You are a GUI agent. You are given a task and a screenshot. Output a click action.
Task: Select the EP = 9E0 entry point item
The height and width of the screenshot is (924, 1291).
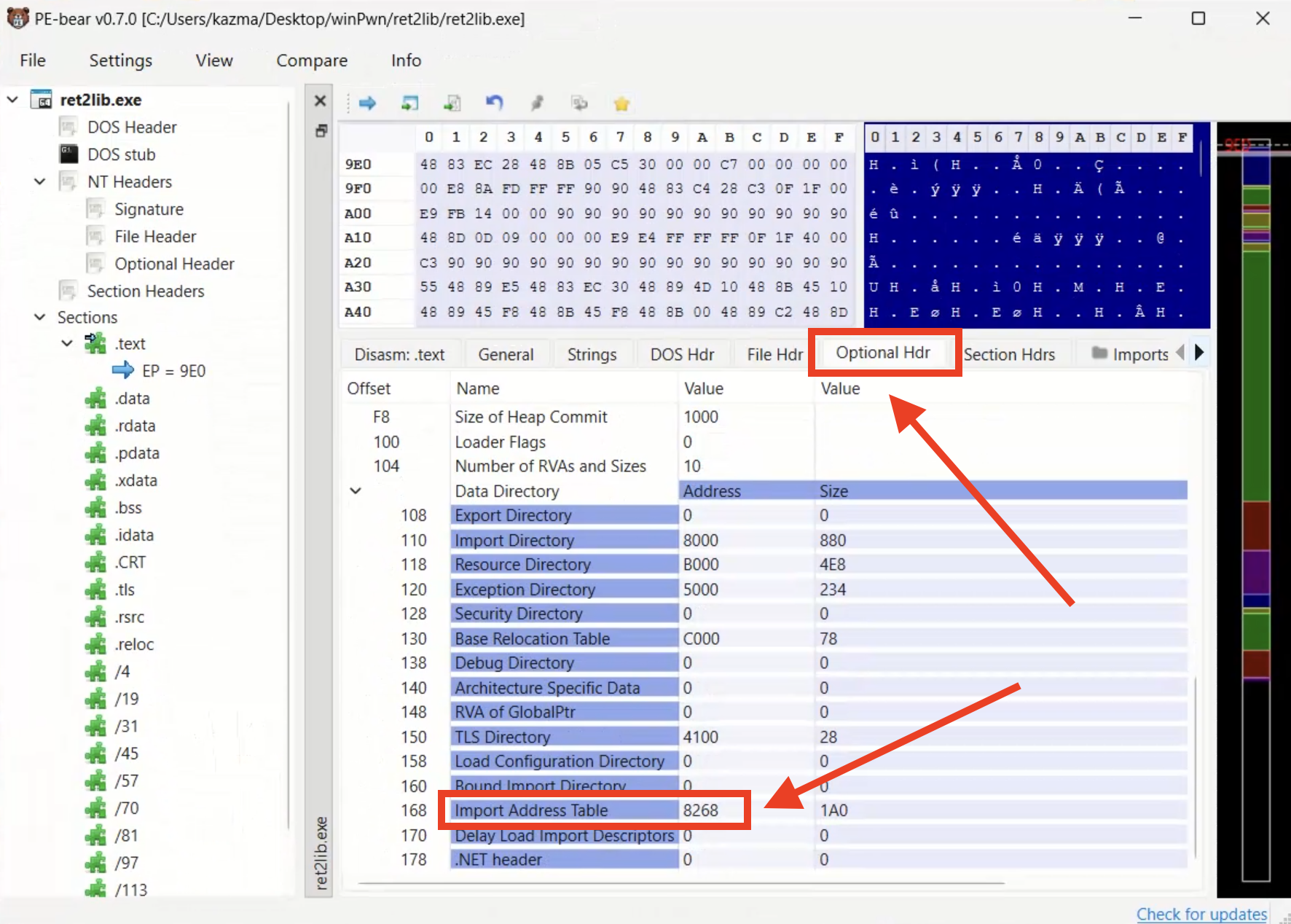click(x=173, y=371)
